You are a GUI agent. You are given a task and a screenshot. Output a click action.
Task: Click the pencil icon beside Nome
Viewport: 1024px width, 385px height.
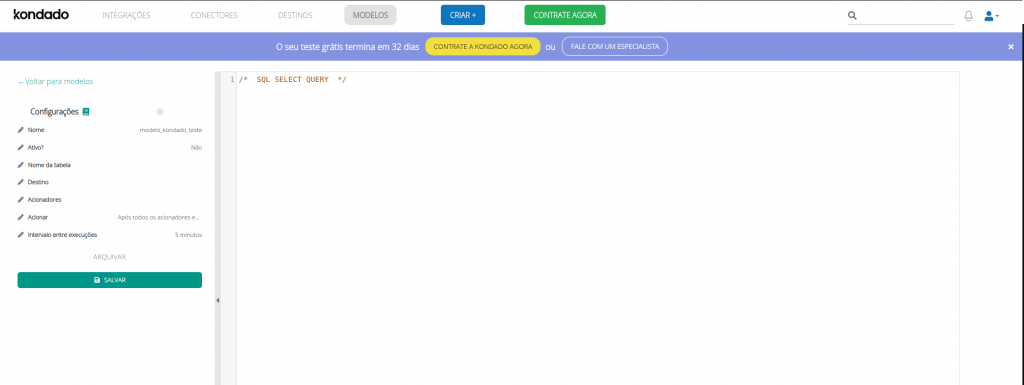pyautogui.click(x=21, y=130)
